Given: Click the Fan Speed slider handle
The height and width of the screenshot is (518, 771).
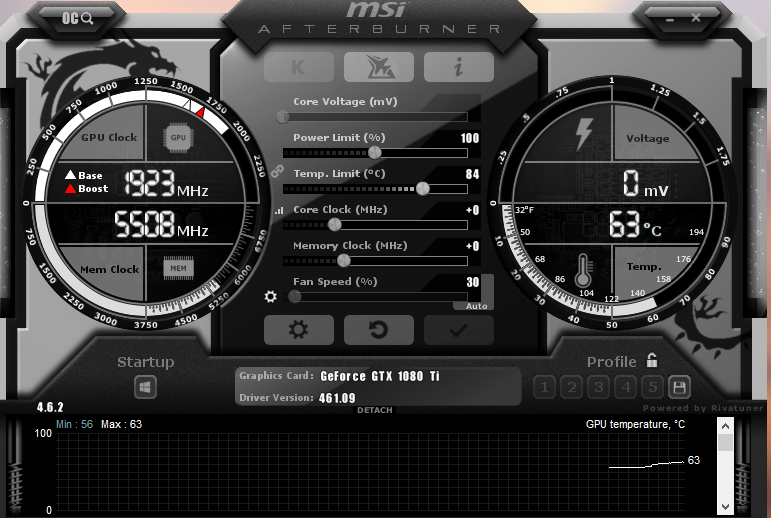Looking at the screenshot, I should [295, 296].
